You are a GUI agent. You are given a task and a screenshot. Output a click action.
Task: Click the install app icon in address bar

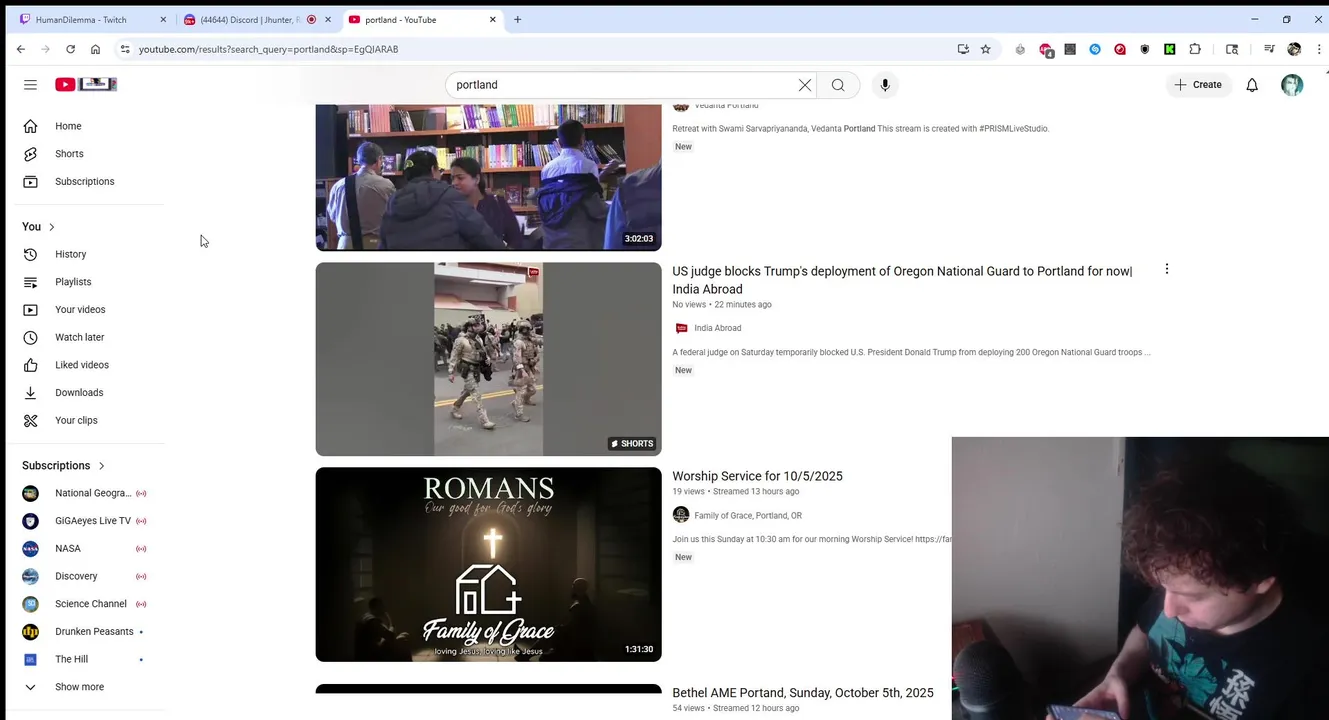(x=963, y=49)
